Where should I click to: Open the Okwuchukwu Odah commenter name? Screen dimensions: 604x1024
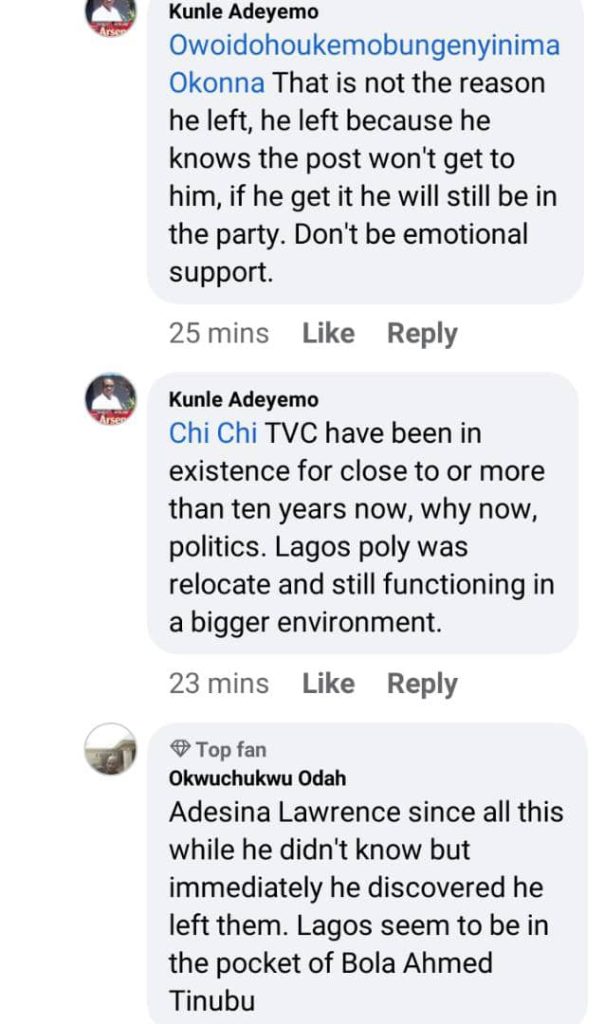258,778
